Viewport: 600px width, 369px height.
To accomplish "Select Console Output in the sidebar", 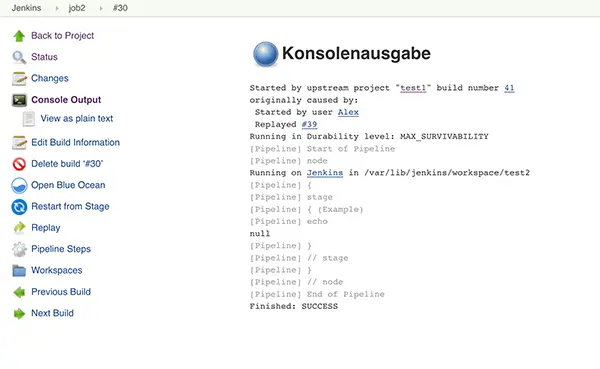I will (66, 100).
